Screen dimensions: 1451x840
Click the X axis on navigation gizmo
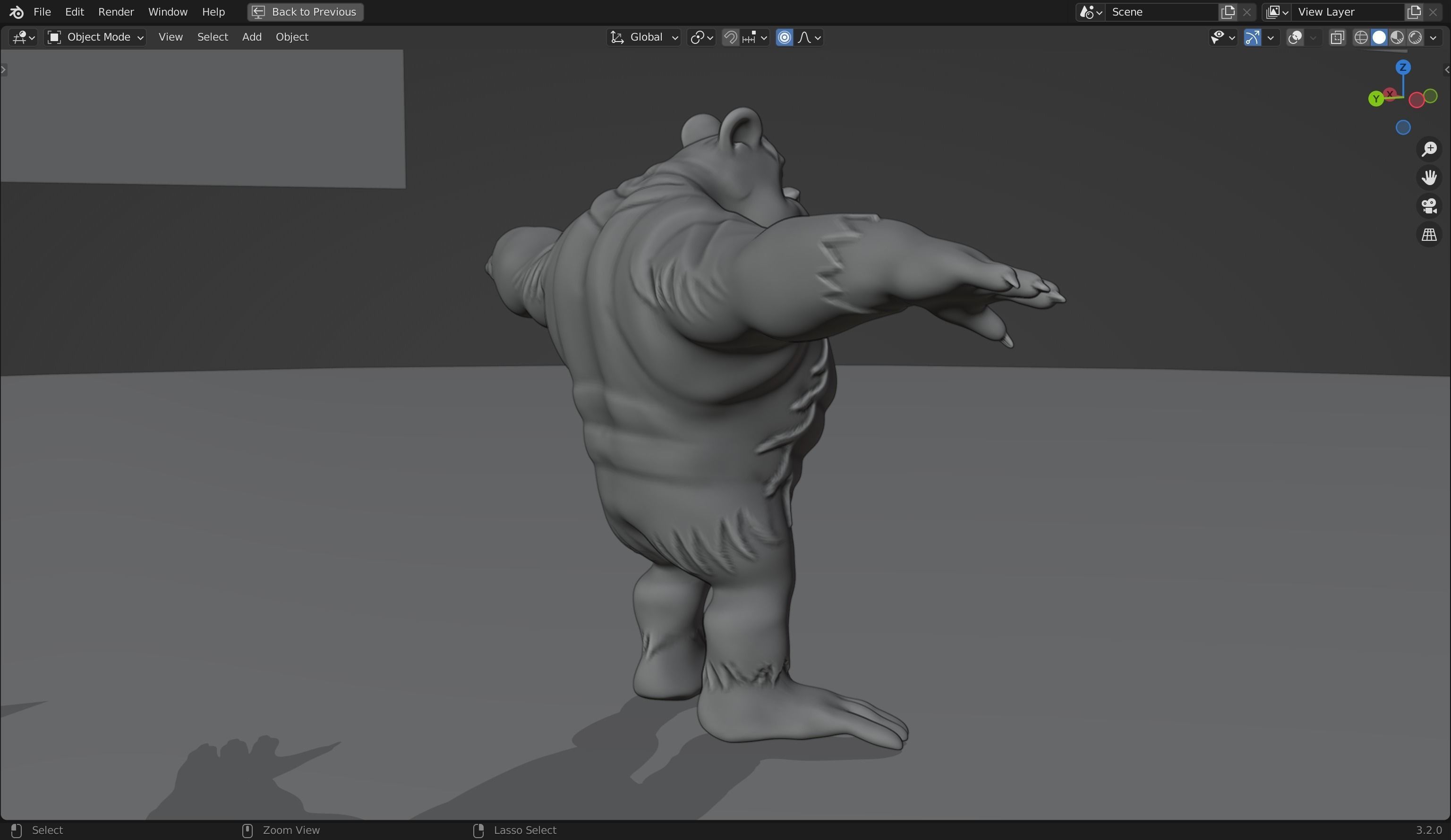pos(1390,94)
